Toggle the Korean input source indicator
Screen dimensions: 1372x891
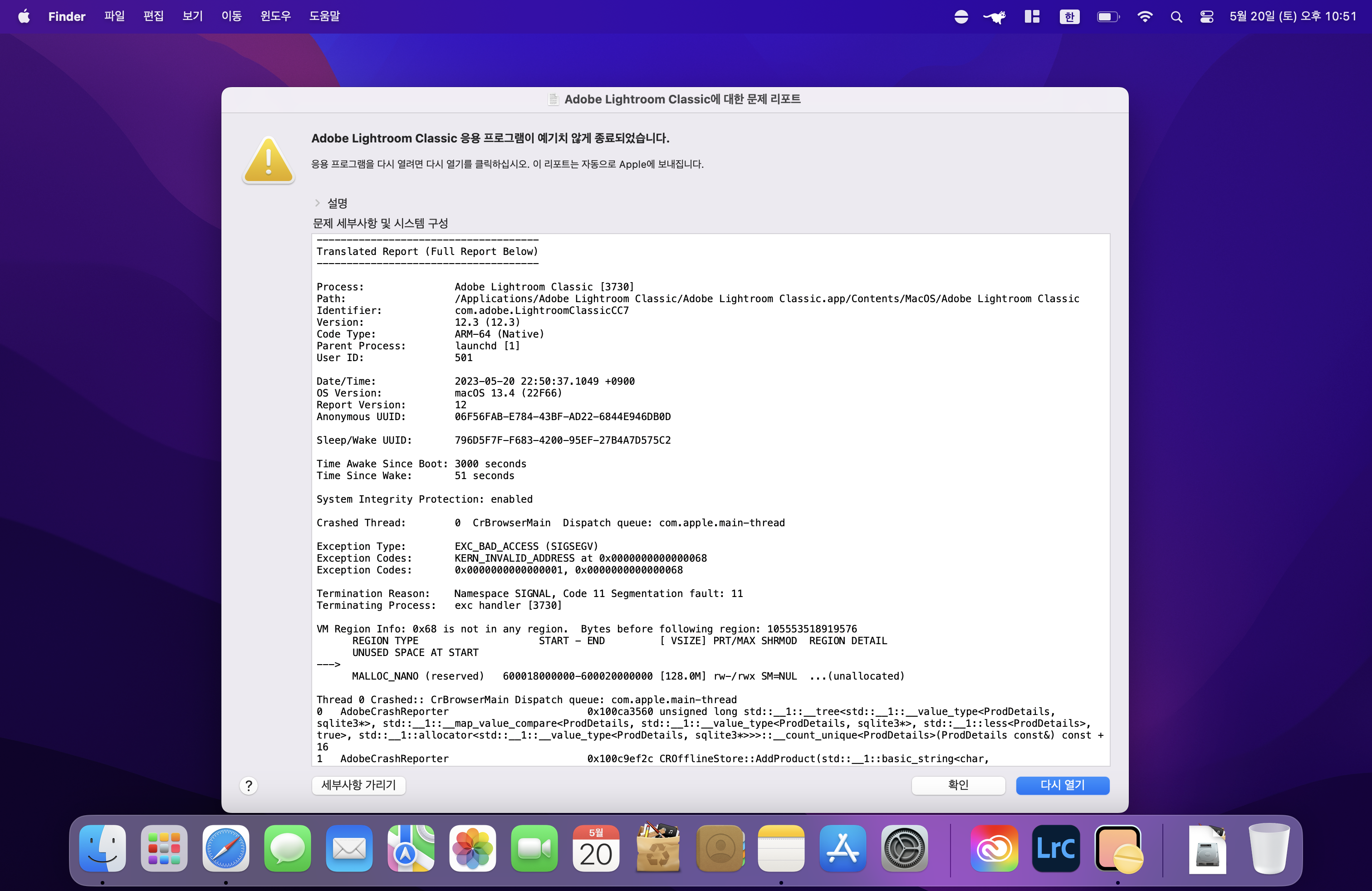point(1069,17)
